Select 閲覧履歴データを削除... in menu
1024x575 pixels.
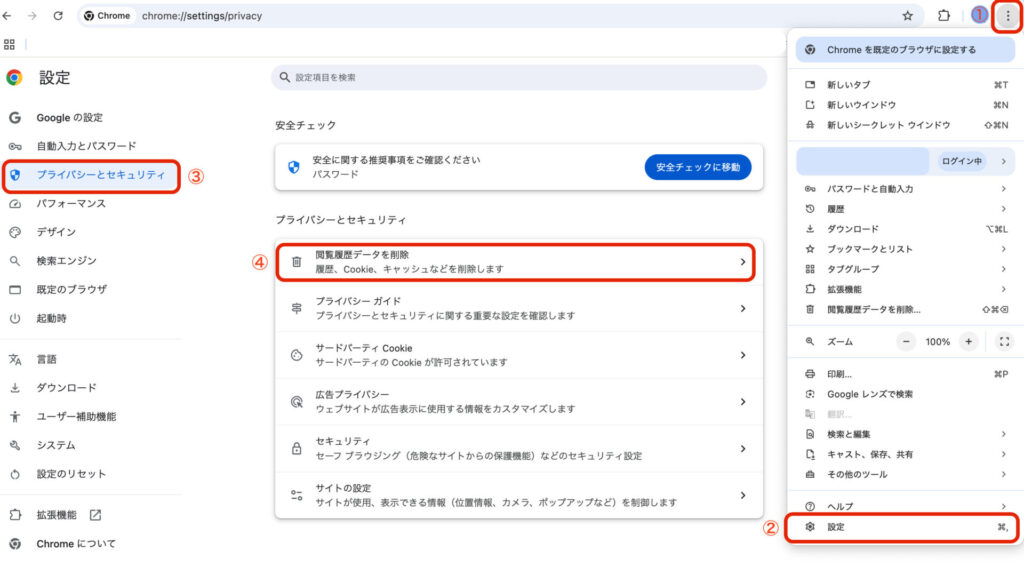click(905, 310)
